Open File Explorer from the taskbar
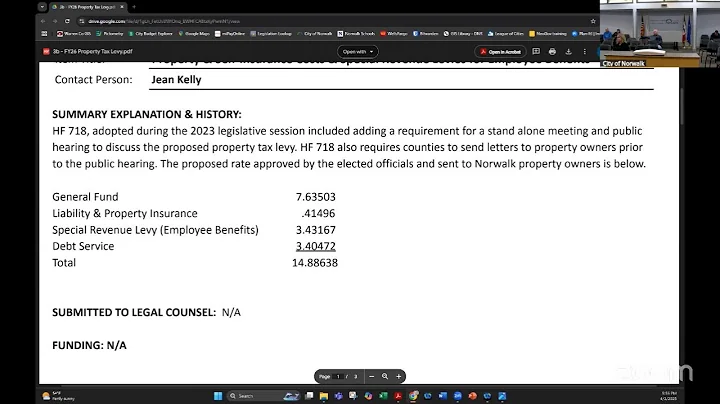Screen dimensions: 720x404 point(324,396)
